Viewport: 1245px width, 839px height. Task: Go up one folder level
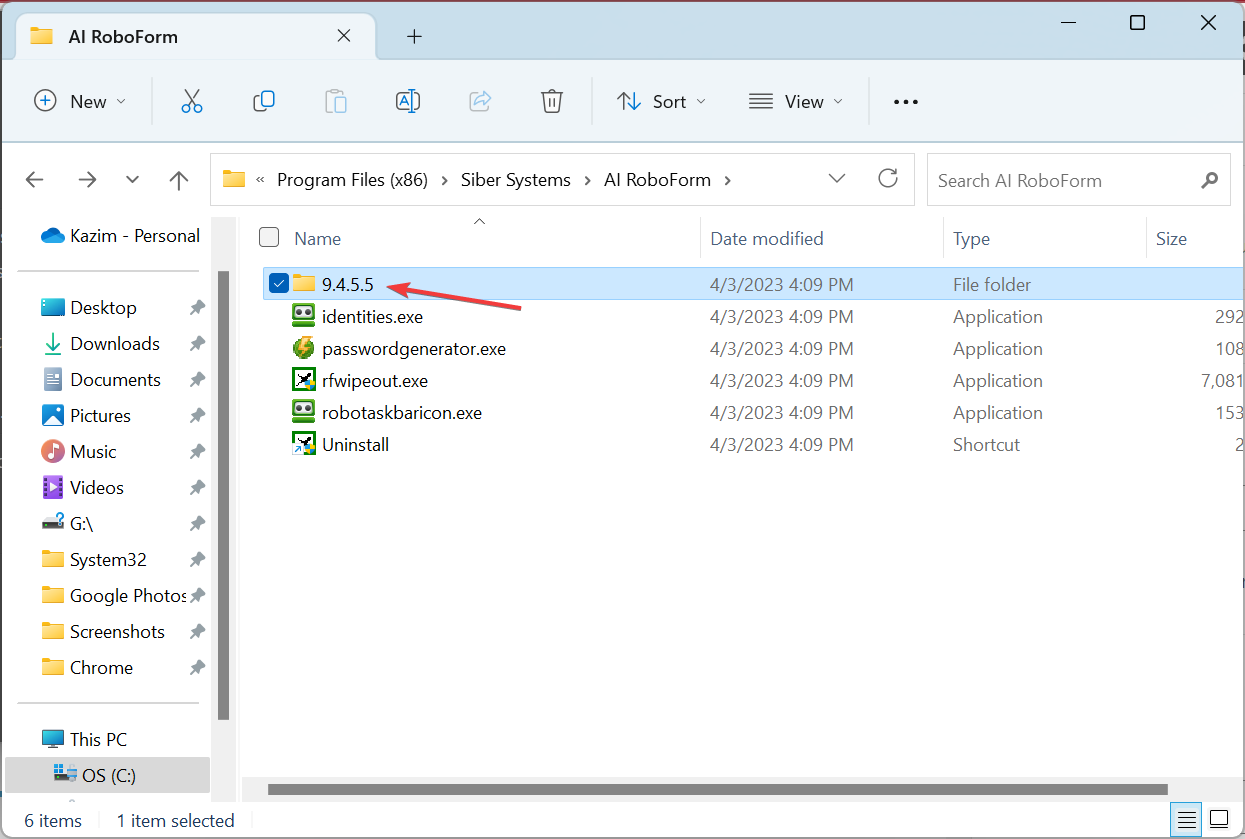179,180
